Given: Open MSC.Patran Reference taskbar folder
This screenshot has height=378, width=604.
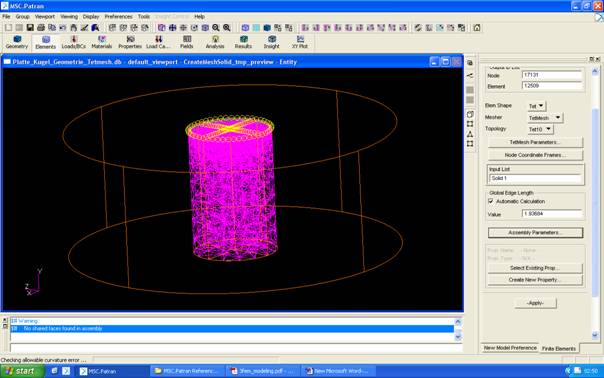Looking at the screenshot, I should tap(186, 371).
